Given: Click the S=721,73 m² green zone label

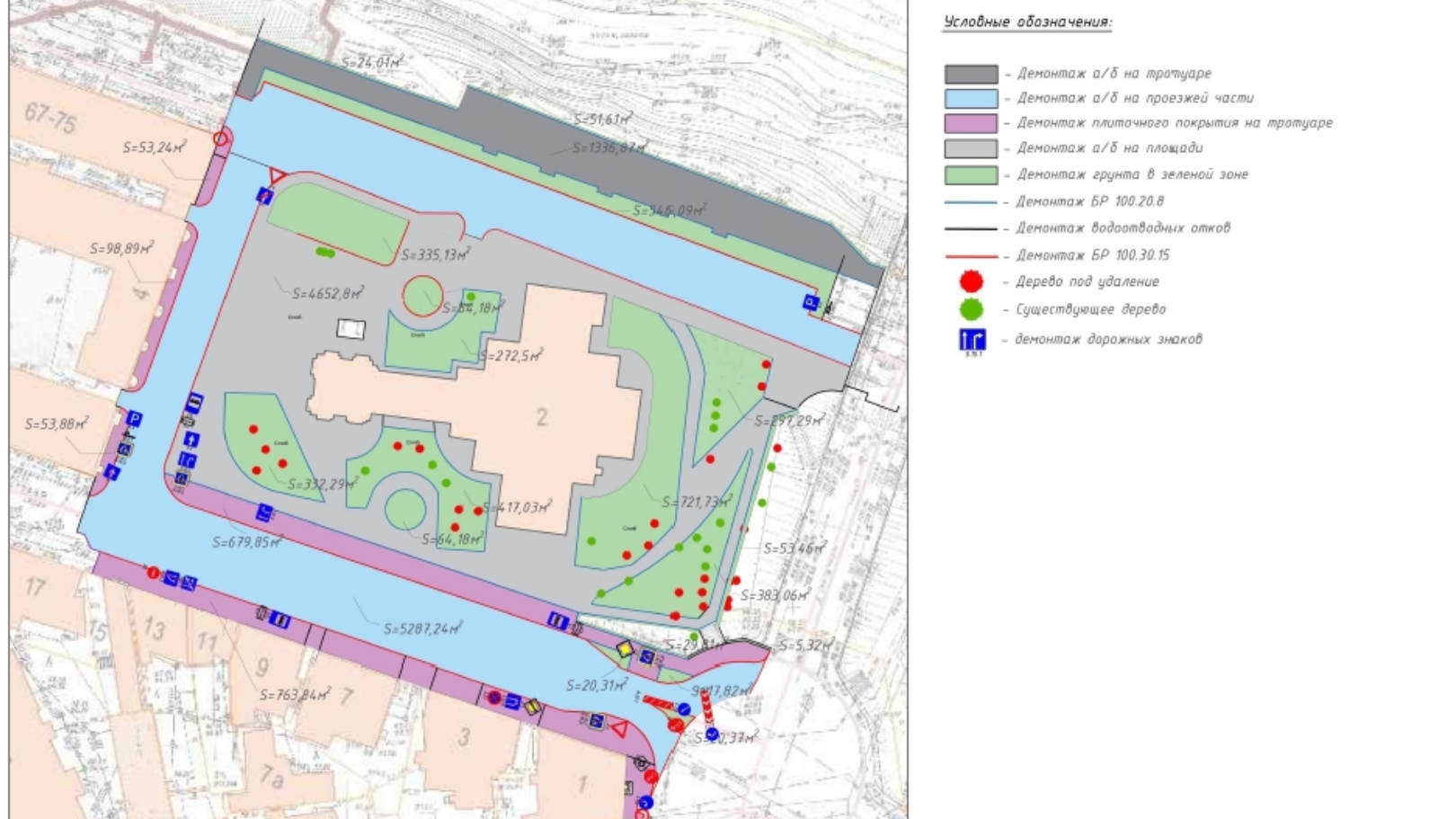Looking at the screenshot, I should point(696,502).
